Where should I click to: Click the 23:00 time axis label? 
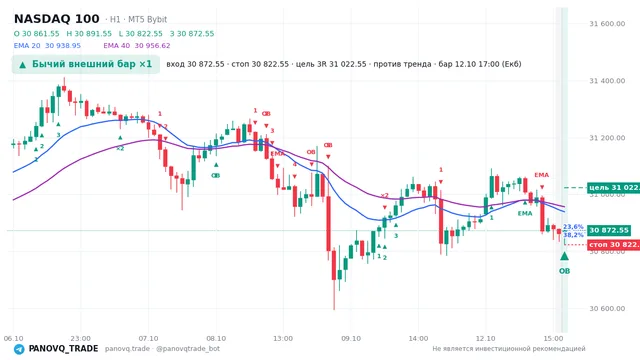click(x=80, y=338)
